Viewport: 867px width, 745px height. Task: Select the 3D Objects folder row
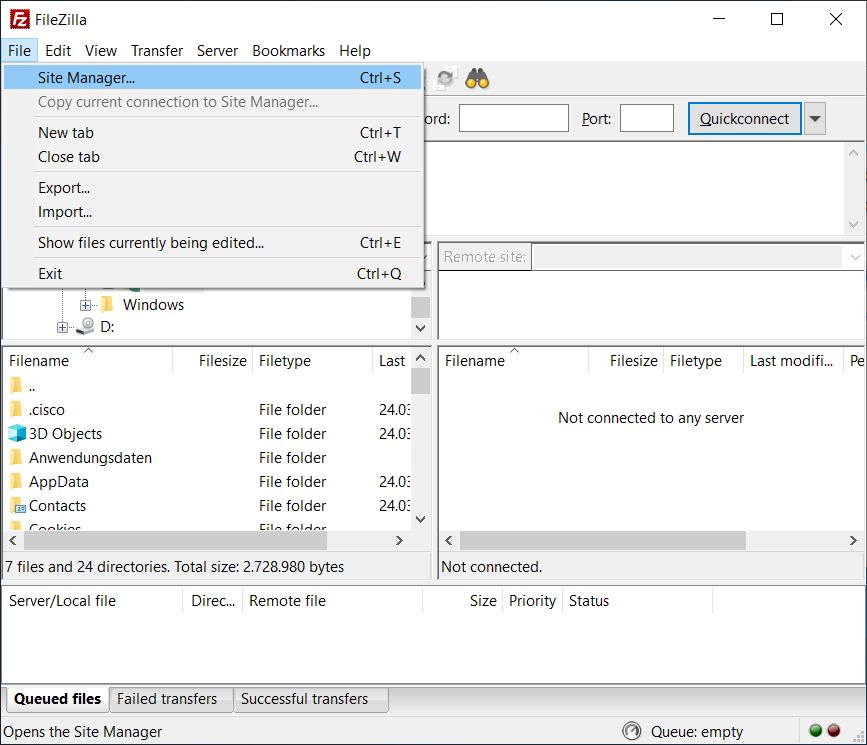point(207,434)
